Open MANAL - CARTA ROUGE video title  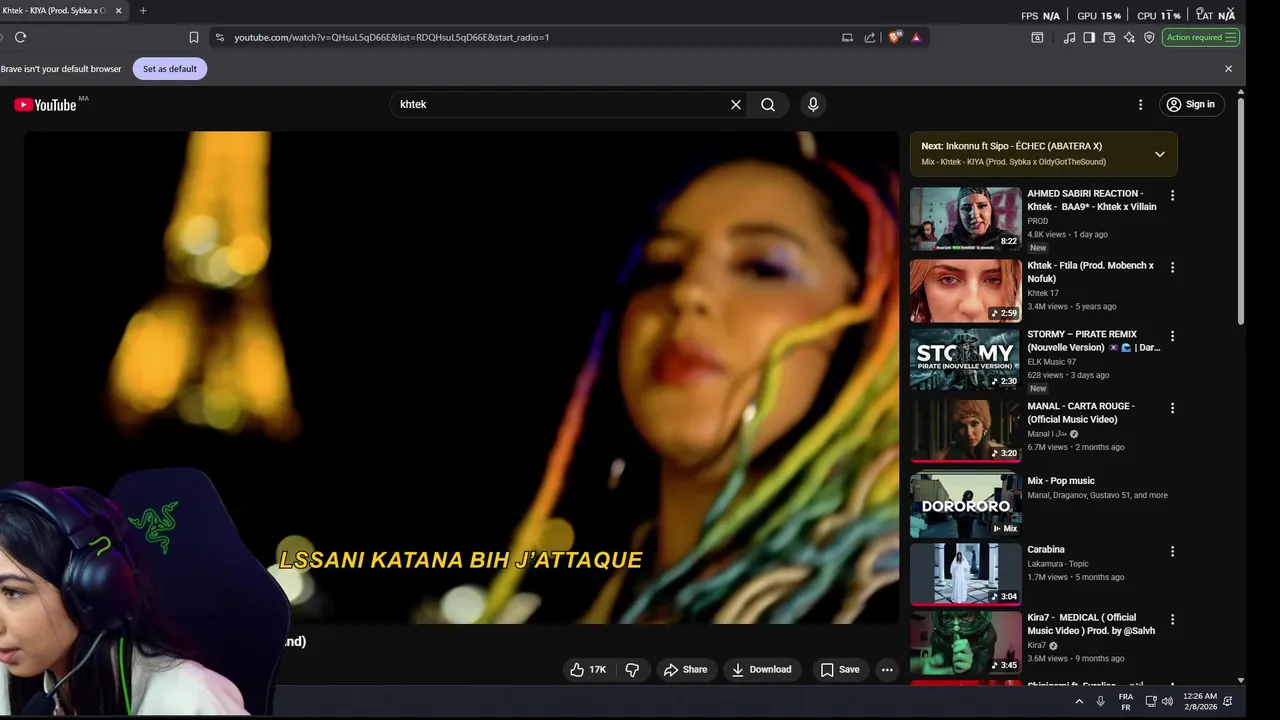[1081, 413]
